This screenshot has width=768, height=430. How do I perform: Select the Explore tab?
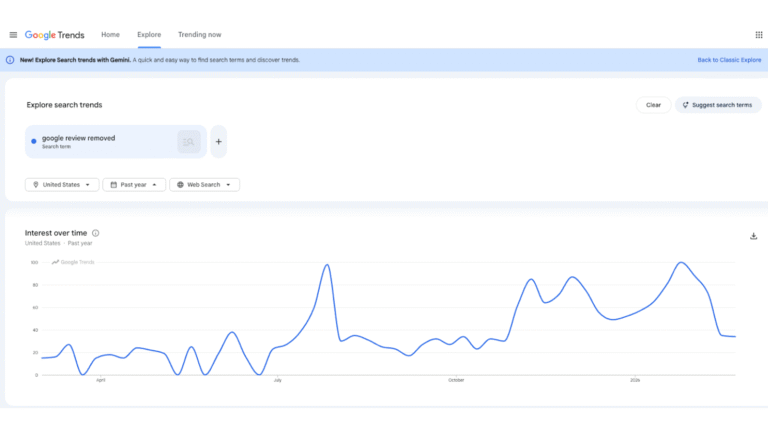149,35
